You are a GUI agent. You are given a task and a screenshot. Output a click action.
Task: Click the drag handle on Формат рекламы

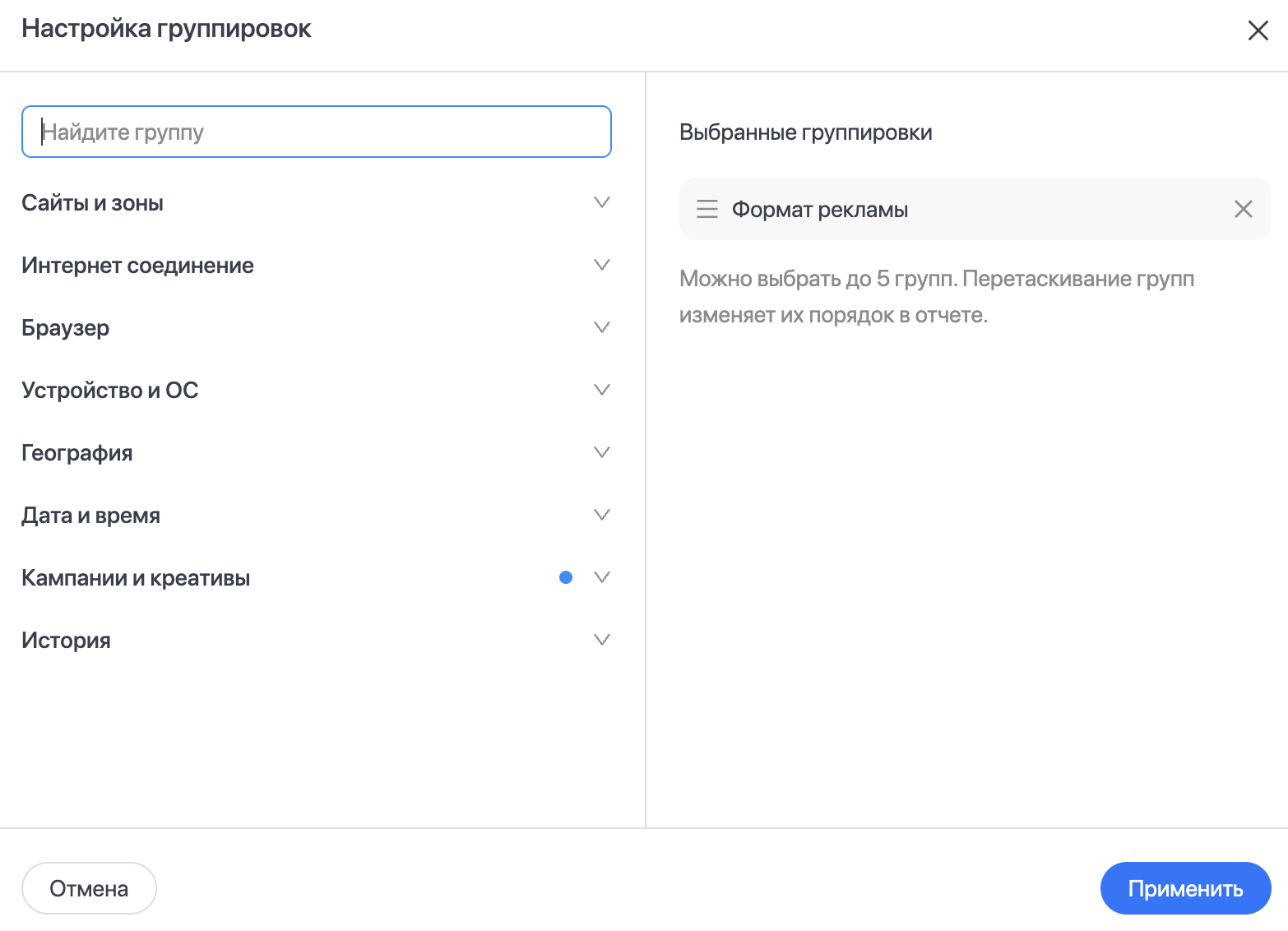point(707,209)
